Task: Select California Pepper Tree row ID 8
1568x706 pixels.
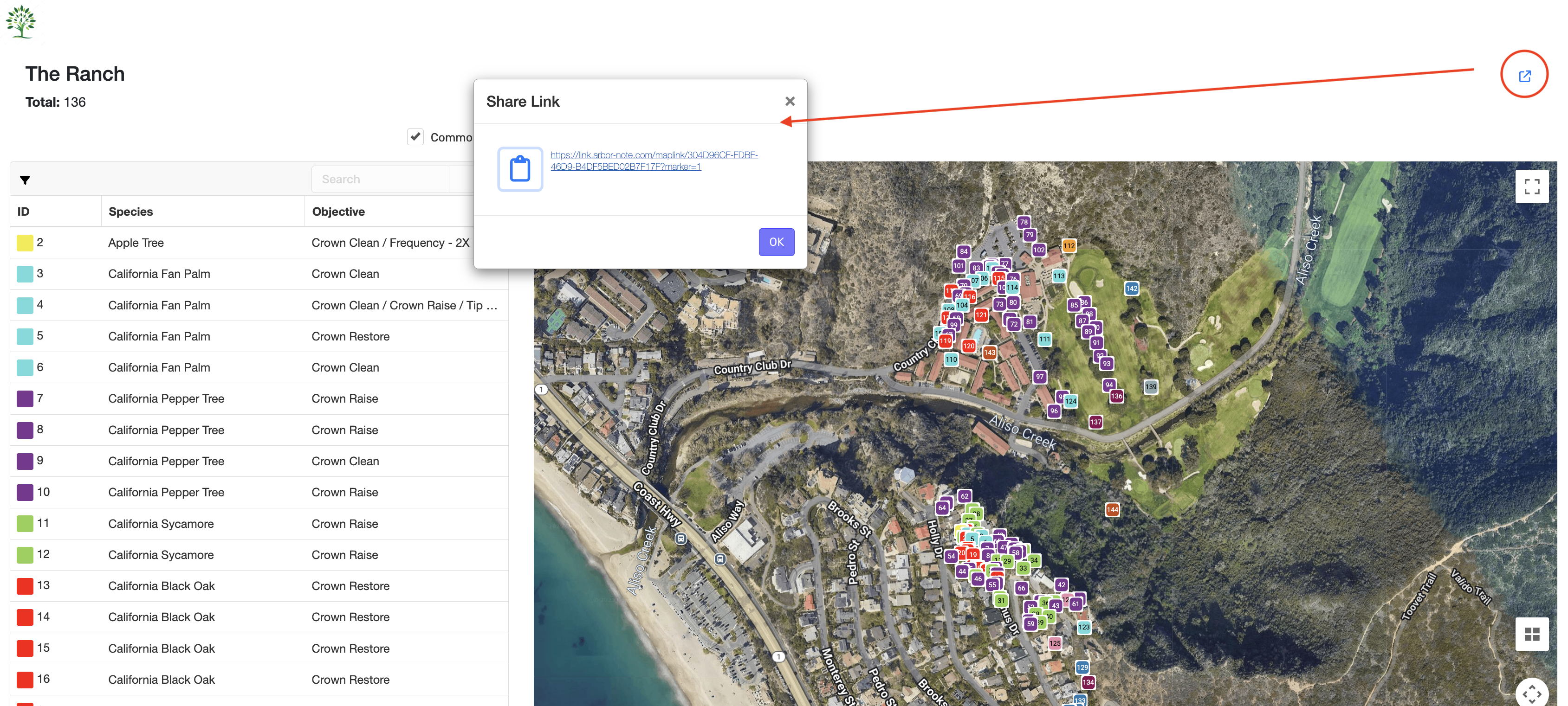Action: coord(259,430)
